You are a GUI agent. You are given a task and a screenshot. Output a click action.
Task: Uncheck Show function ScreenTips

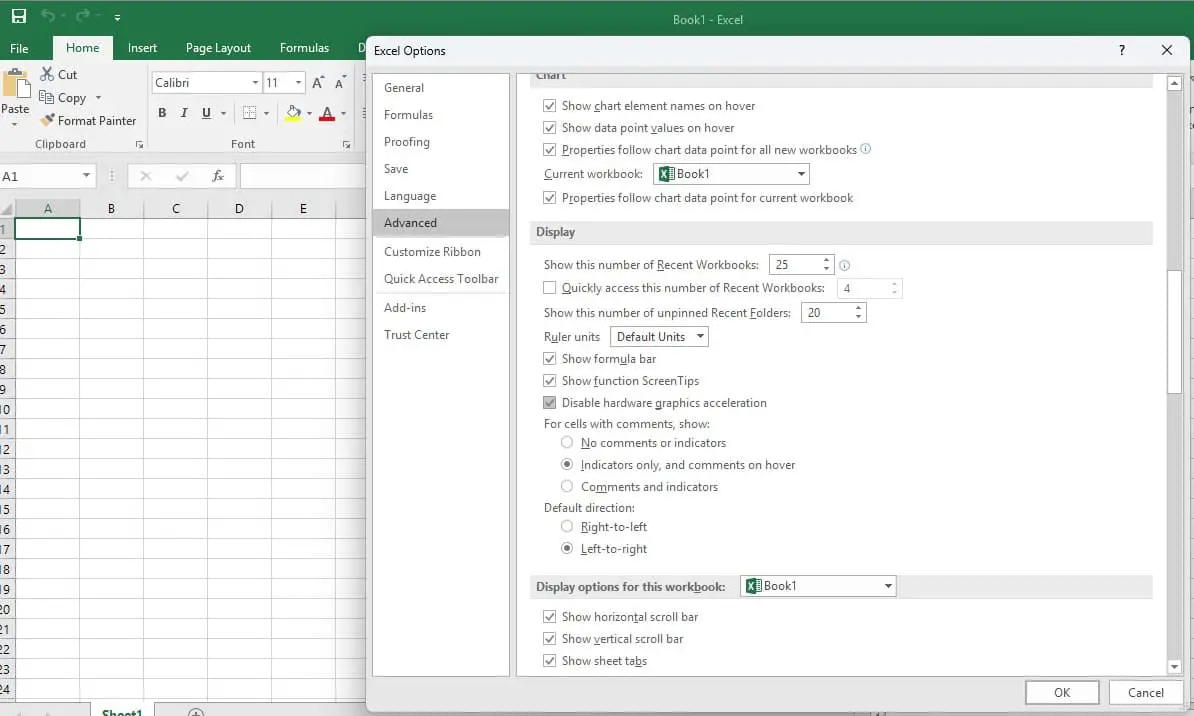pyautogui.click(x=550, y=381)
